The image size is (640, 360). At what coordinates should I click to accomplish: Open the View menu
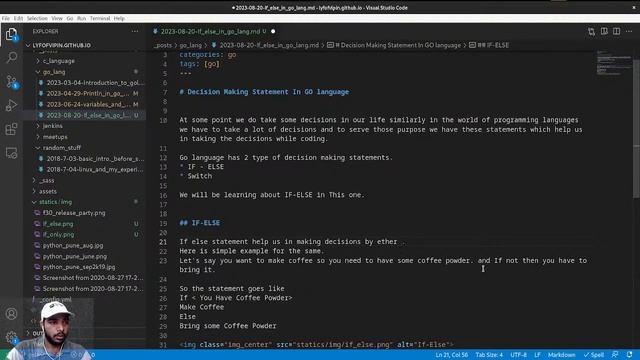(57, 18)
